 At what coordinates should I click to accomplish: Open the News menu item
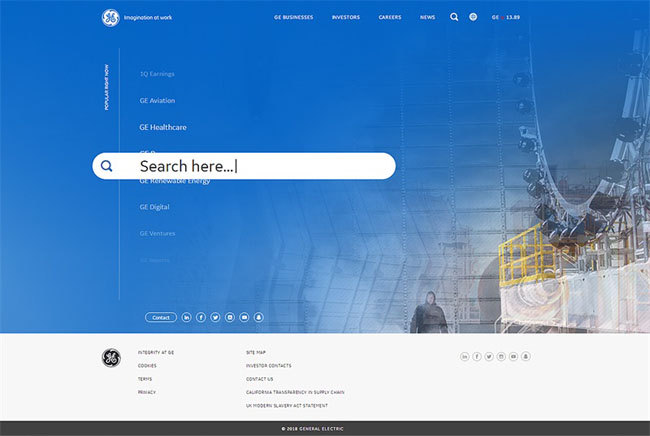pyautogui.click(x=427, y=17)
